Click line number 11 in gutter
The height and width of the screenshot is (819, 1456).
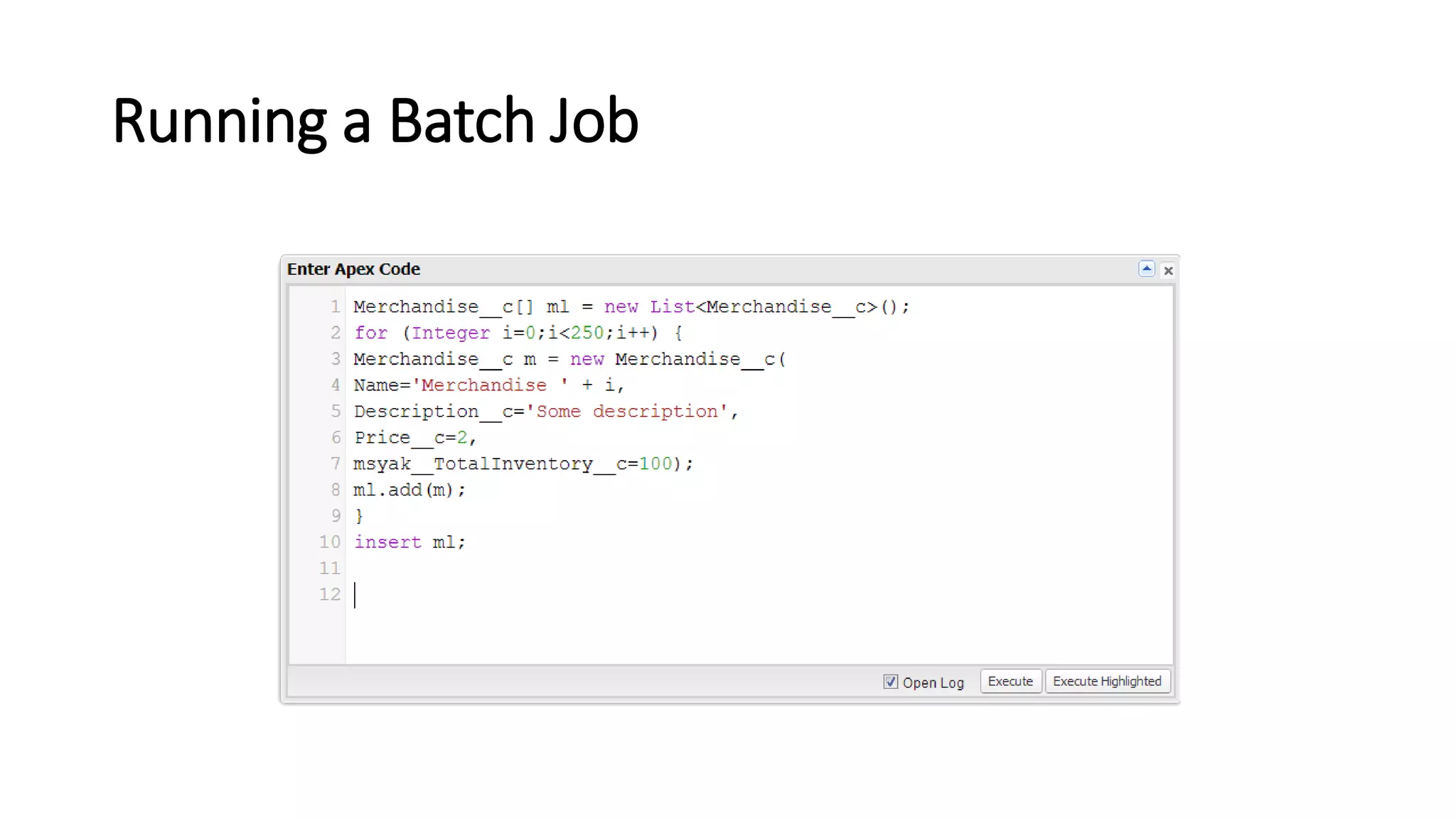click(329, 568)
